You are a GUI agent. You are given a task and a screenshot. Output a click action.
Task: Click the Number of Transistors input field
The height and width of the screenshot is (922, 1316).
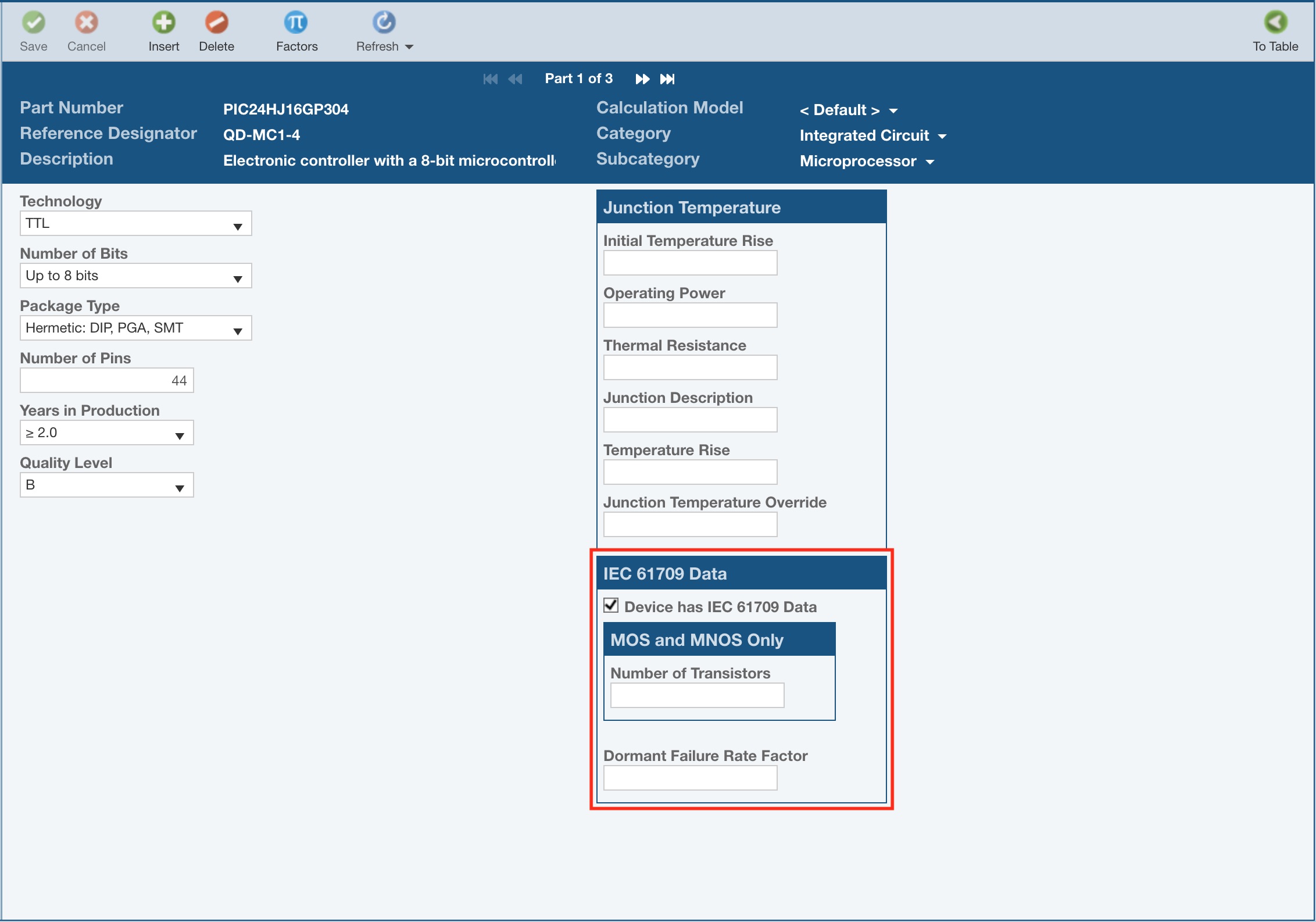[x=697, y=695]
